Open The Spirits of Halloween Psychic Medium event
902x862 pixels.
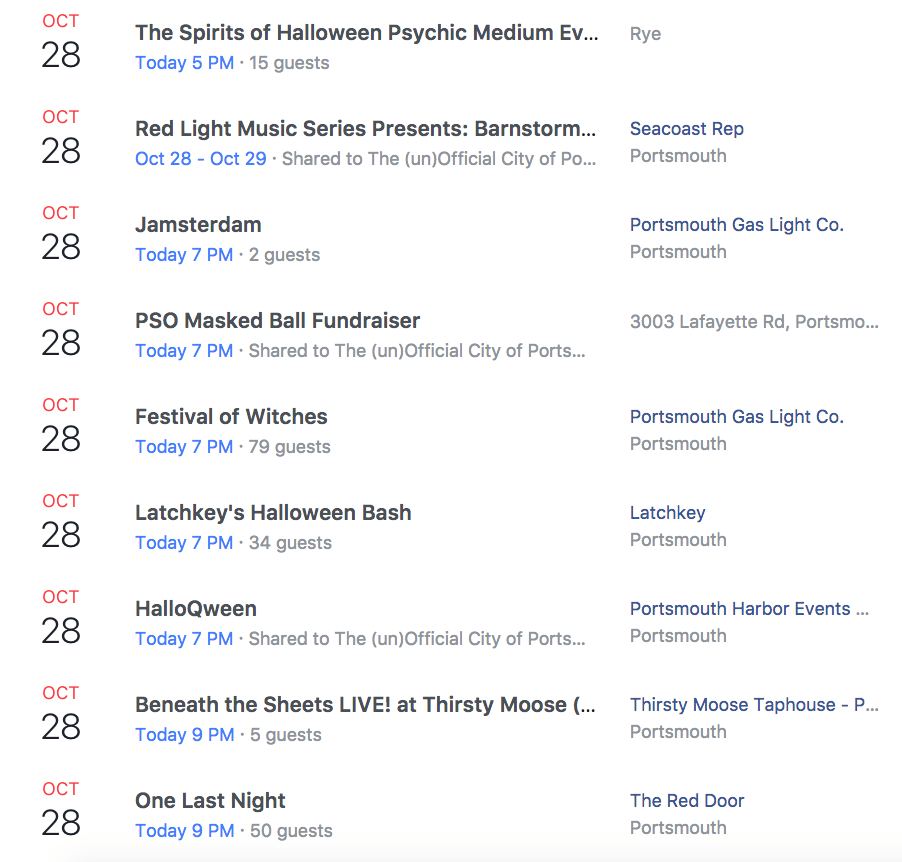[366, 33]
